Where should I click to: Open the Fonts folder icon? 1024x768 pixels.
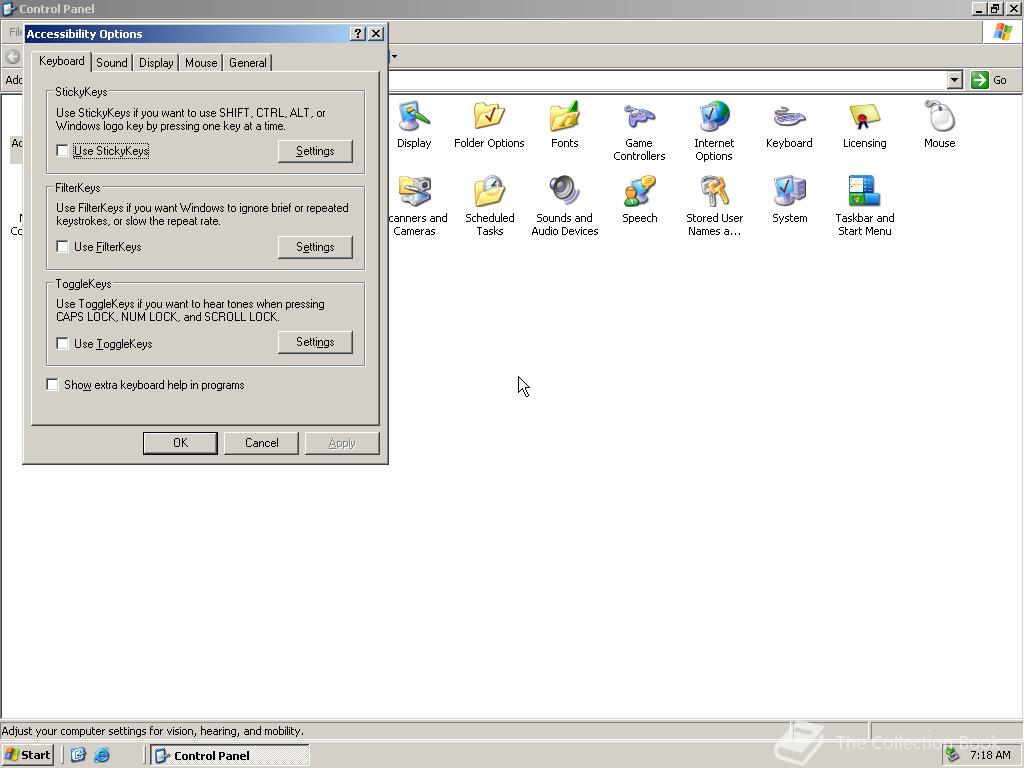click(564, 124)
